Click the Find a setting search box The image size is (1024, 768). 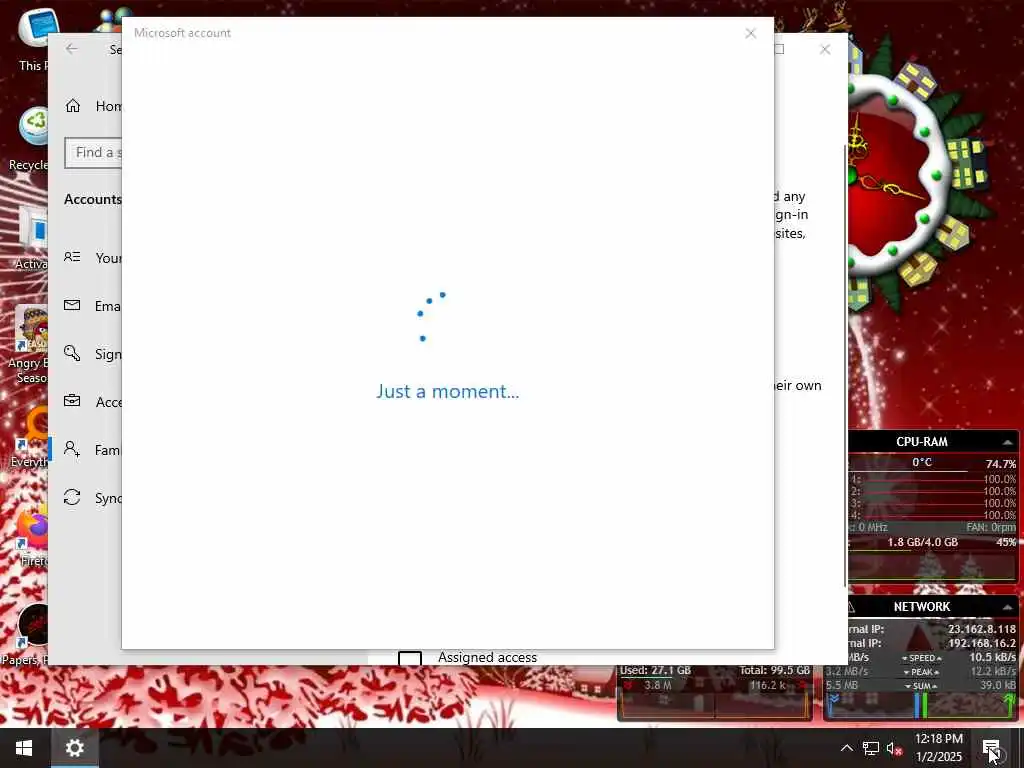[93, 153]
